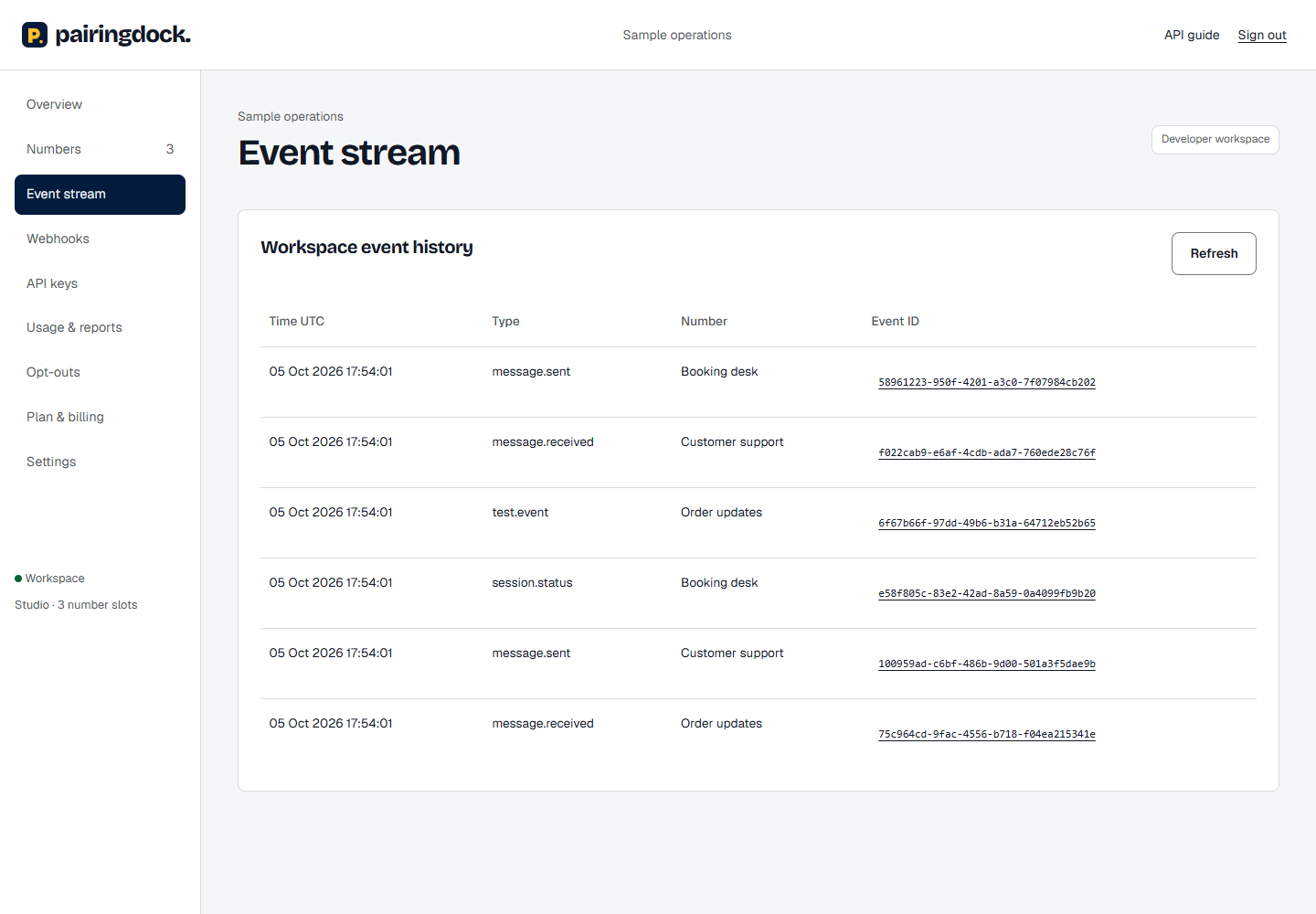
Task: Open the API guide link
Action: (1192, 35)
